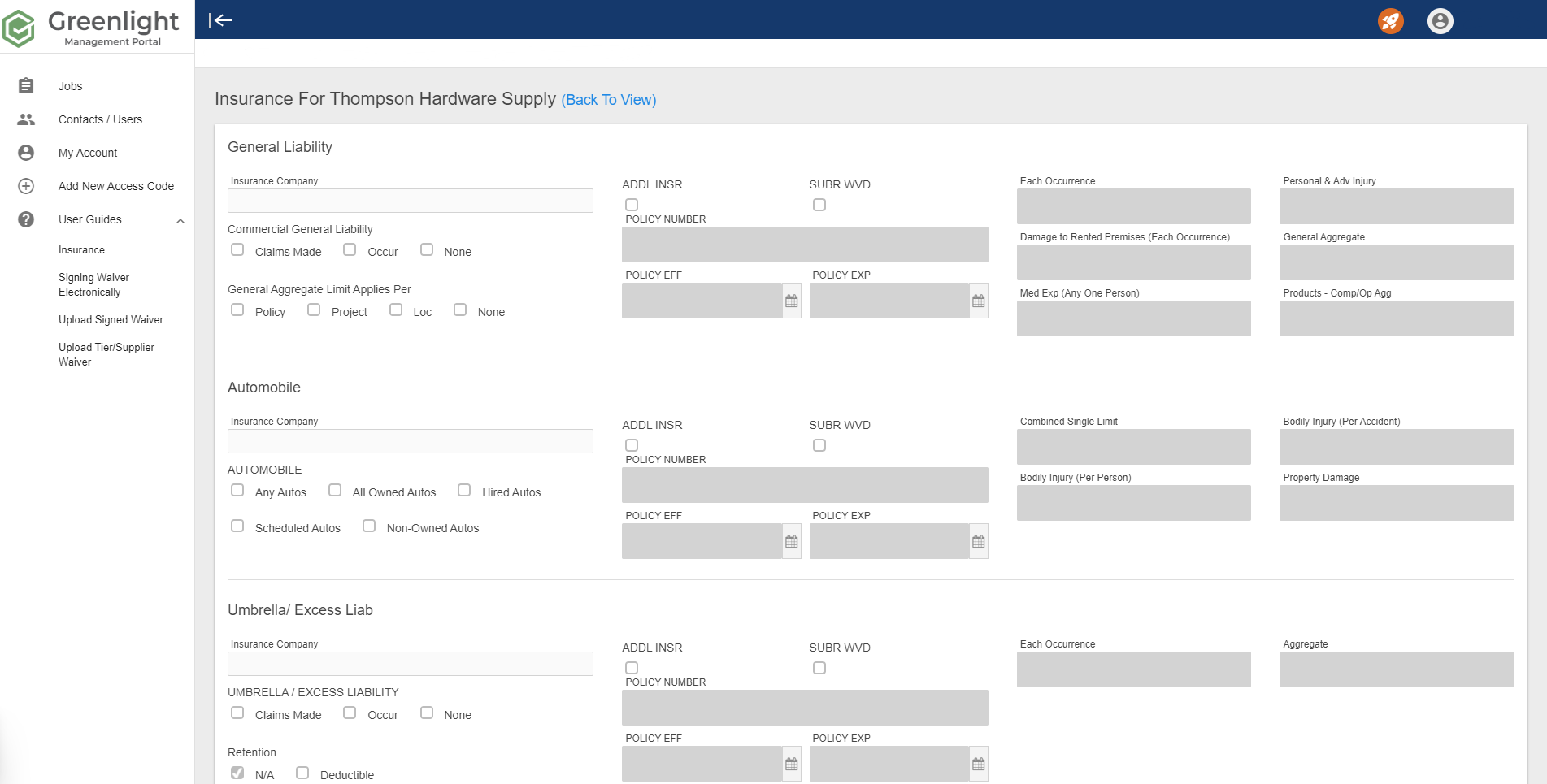1547x784 pixels.
Task: Check General Liability Claims Made
Action: [x=237, y=249]
